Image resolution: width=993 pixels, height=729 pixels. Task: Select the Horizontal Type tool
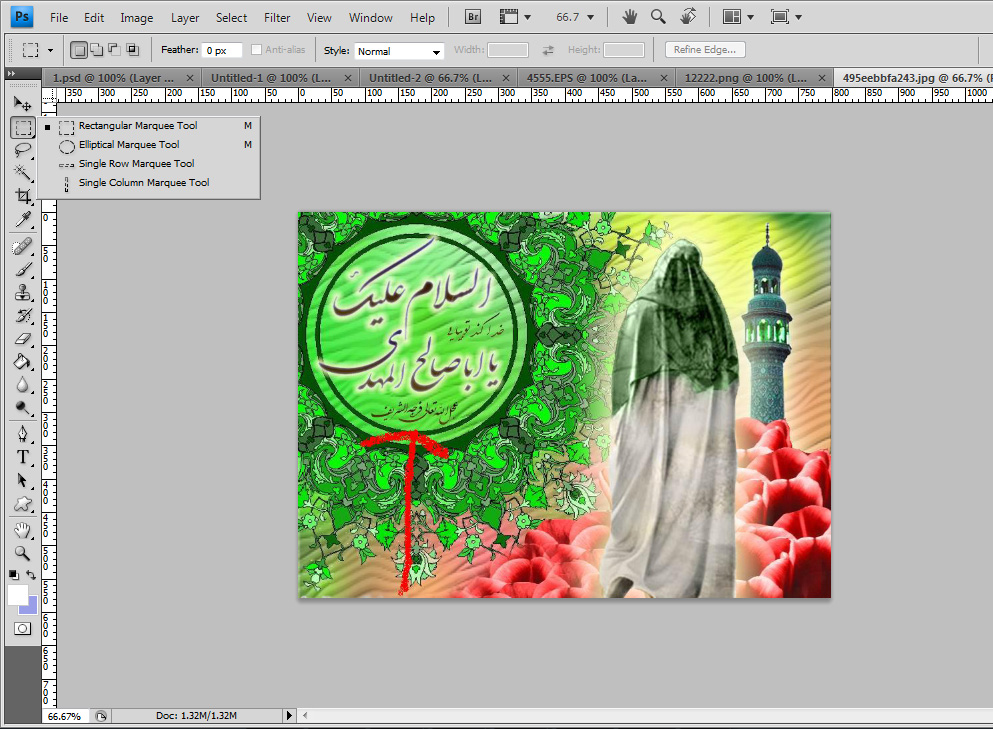[x=23, y=457]
